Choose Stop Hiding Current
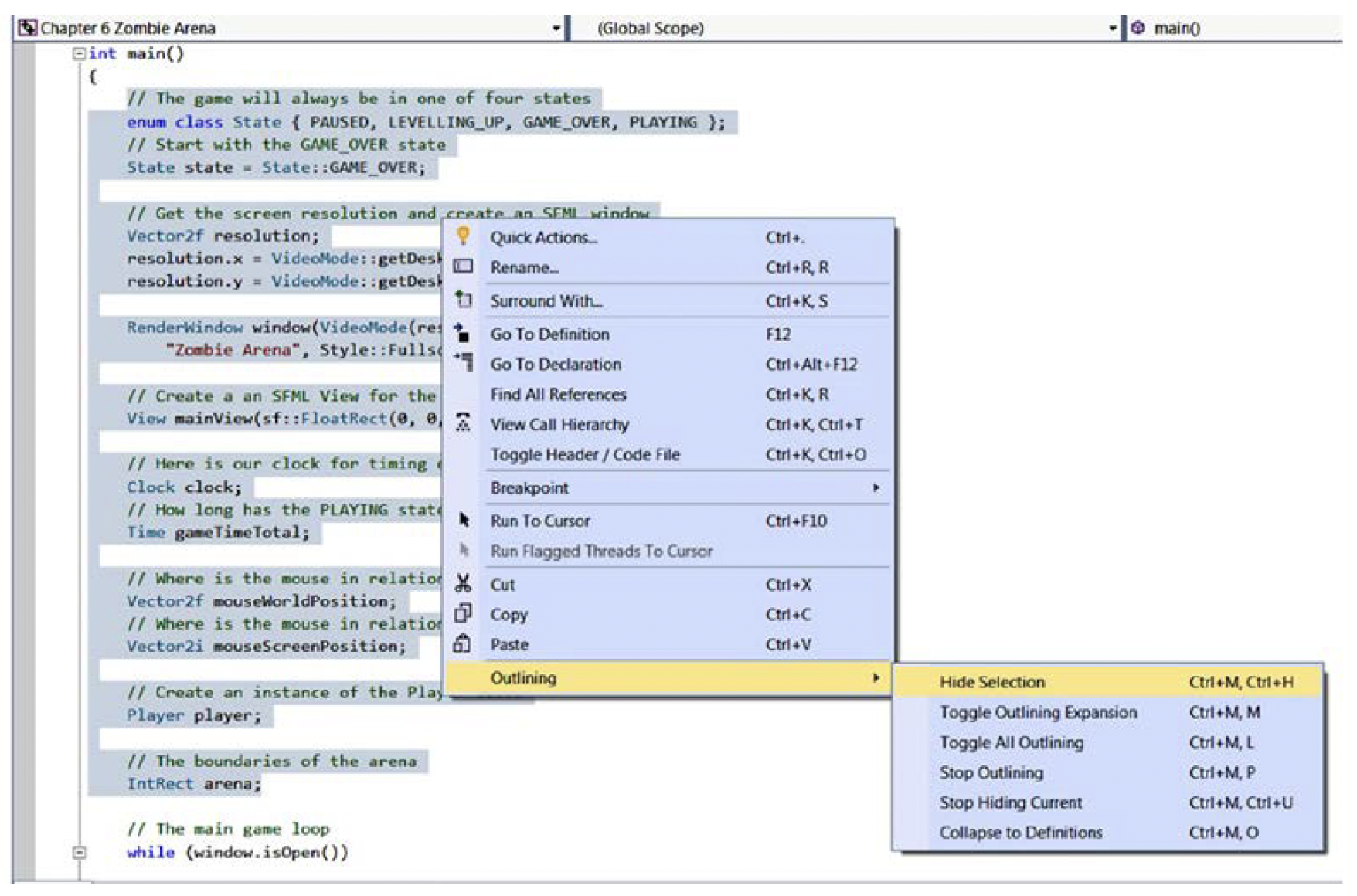This screenshot has width=1357, height=896. [1108, 803]
